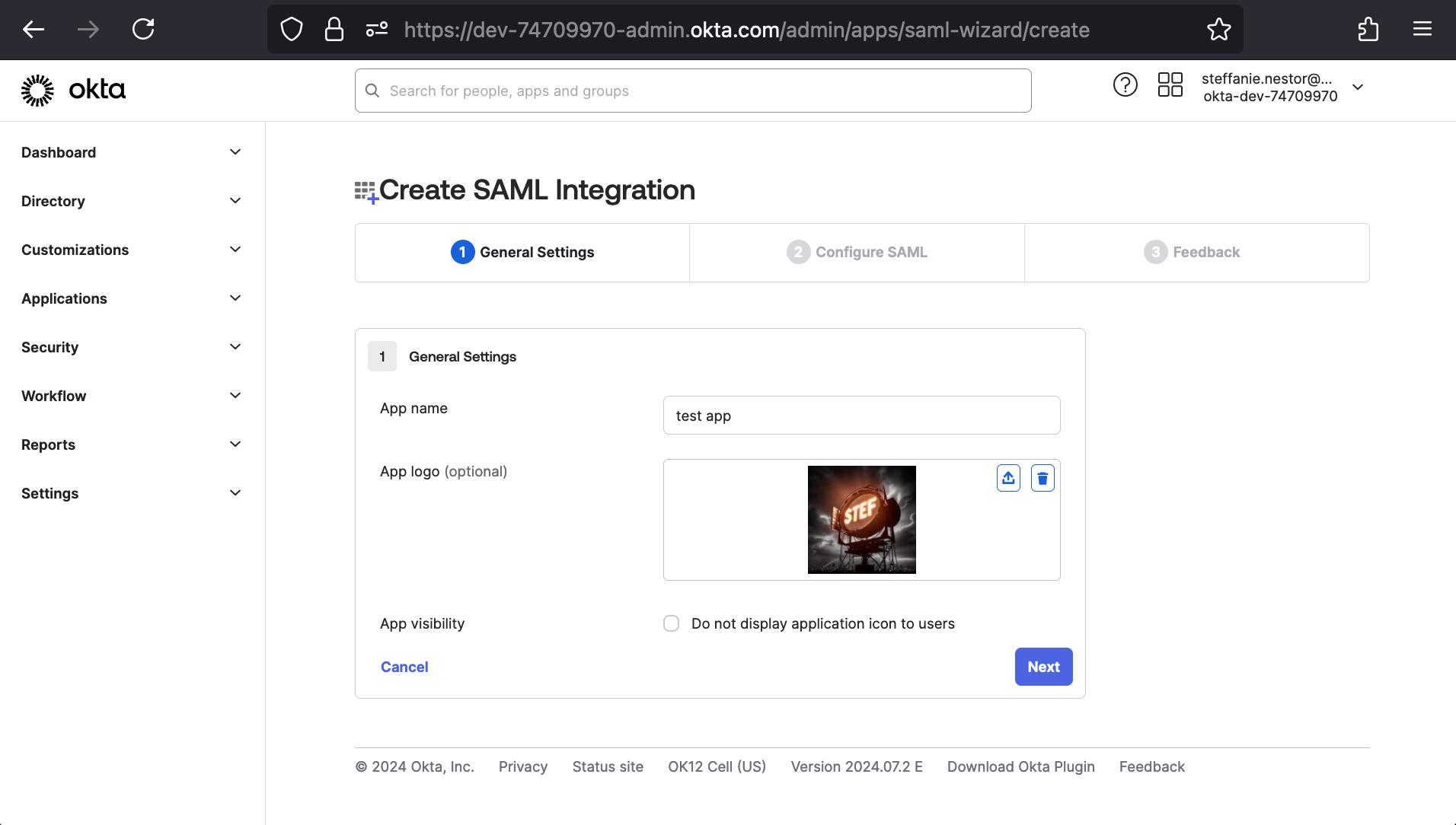Open the Okta apps grid icon

(x=1170, y=84)
